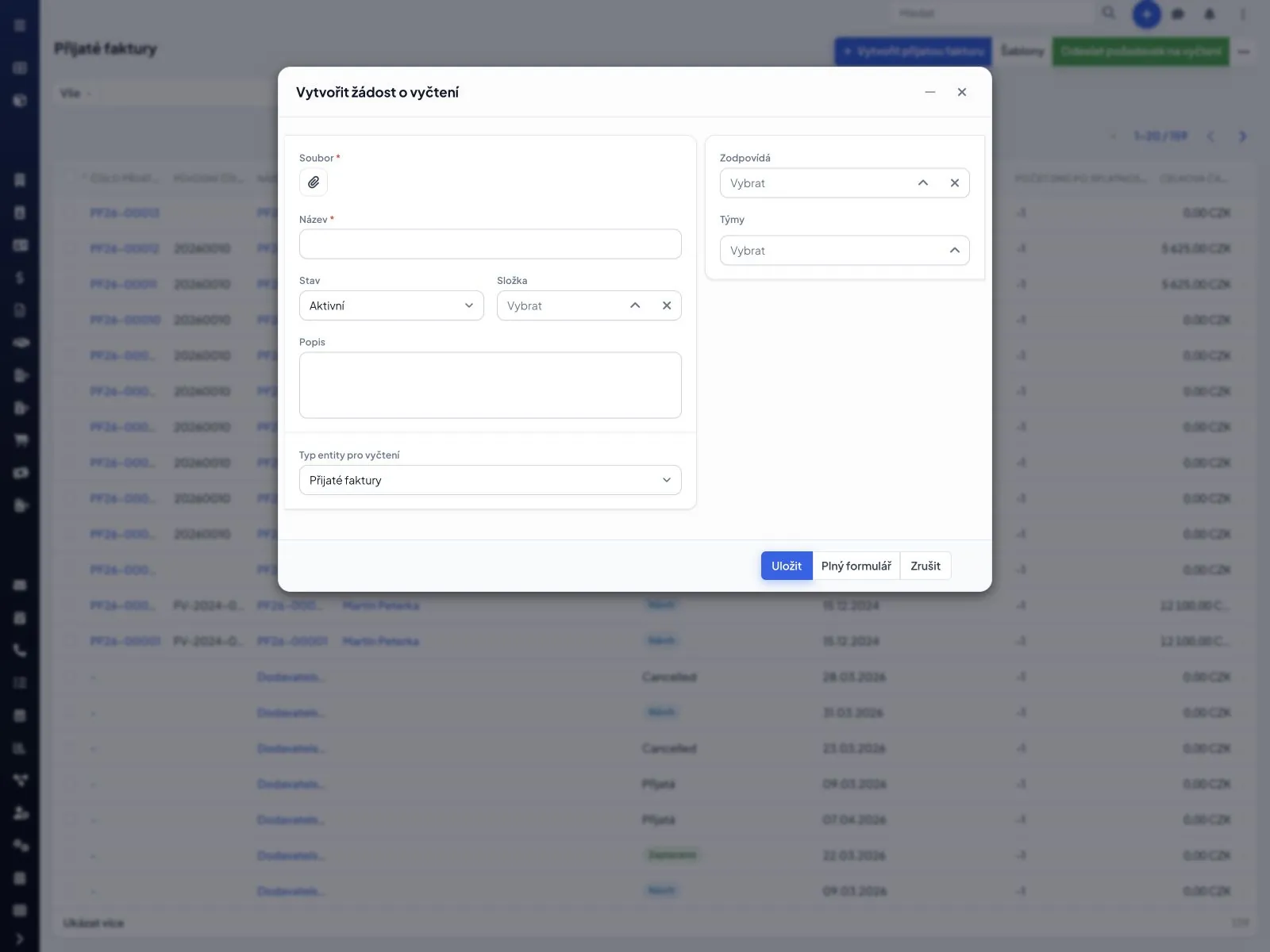Attach a file with the Soubor paperclip icon

314,182
